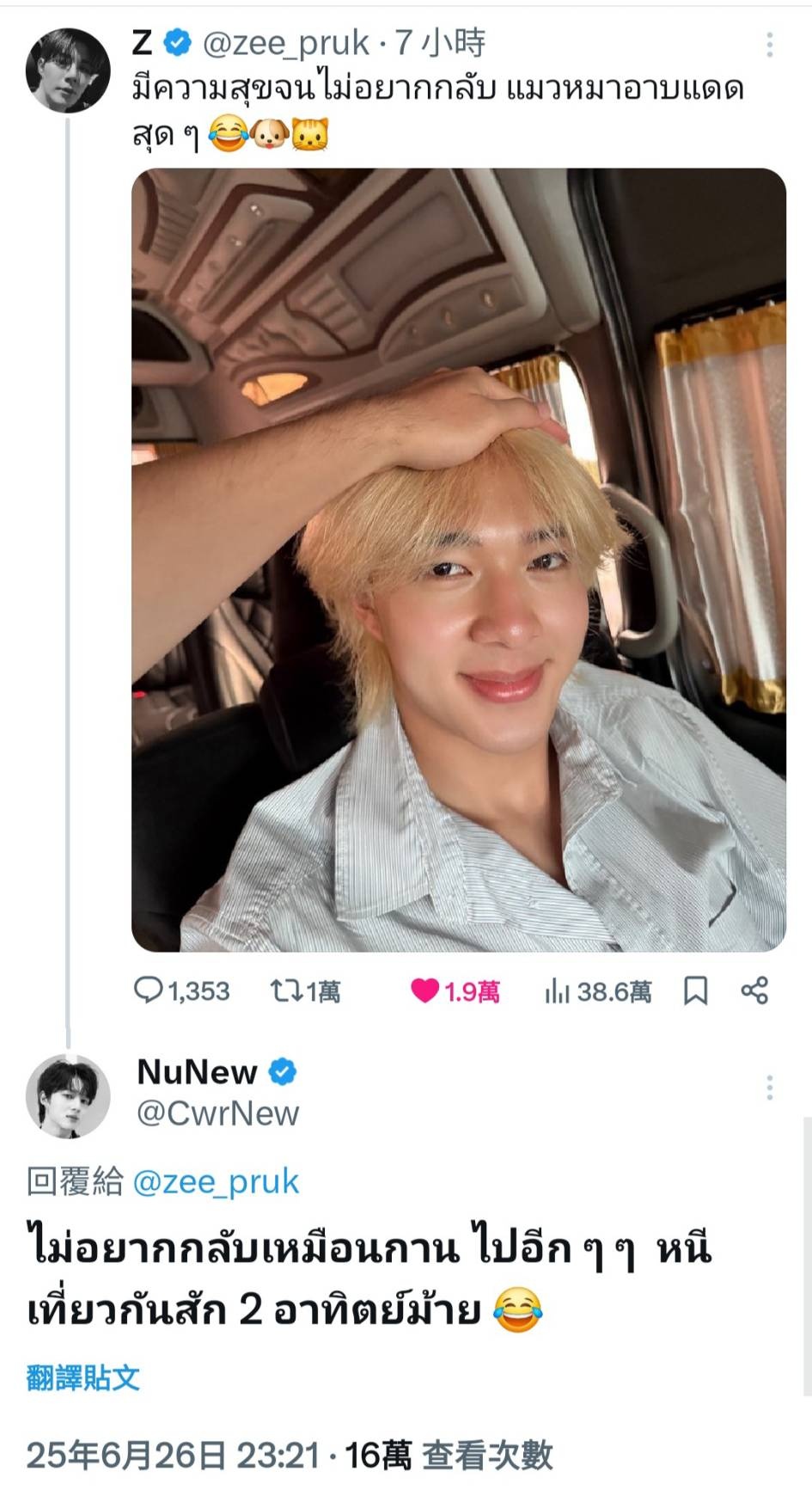Open the reply icon showing 1,353 comments
Viewport: 812px width, 1490px height.
148,990
